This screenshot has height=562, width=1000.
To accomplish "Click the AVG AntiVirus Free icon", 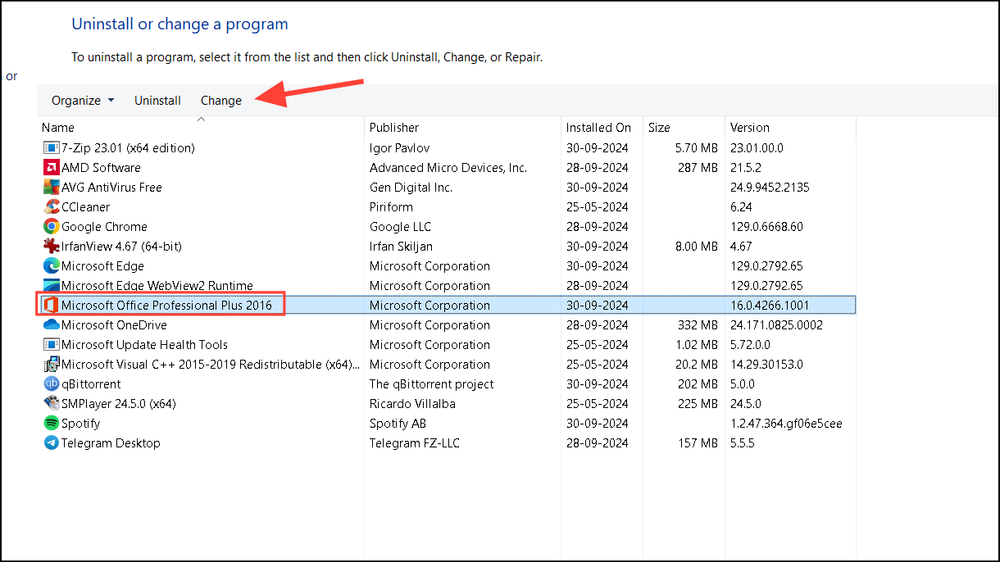I will pos(51,188).
